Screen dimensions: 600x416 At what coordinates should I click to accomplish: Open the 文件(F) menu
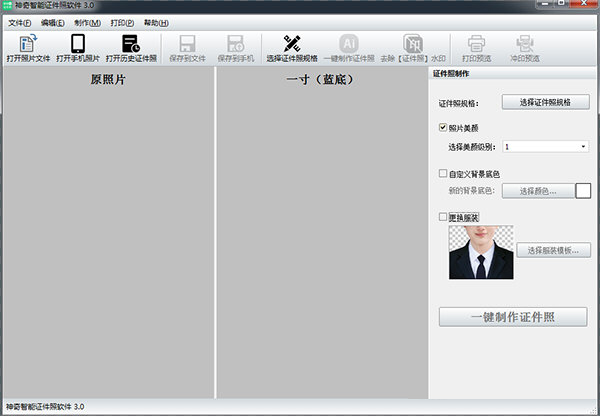pyautogui.click(x=20, y=22)
